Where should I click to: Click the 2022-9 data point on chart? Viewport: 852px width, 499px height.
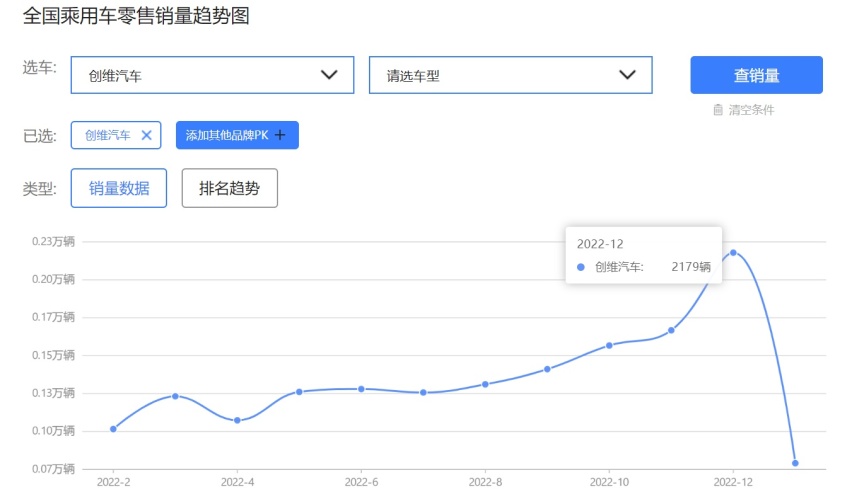[x=547, y=369]
